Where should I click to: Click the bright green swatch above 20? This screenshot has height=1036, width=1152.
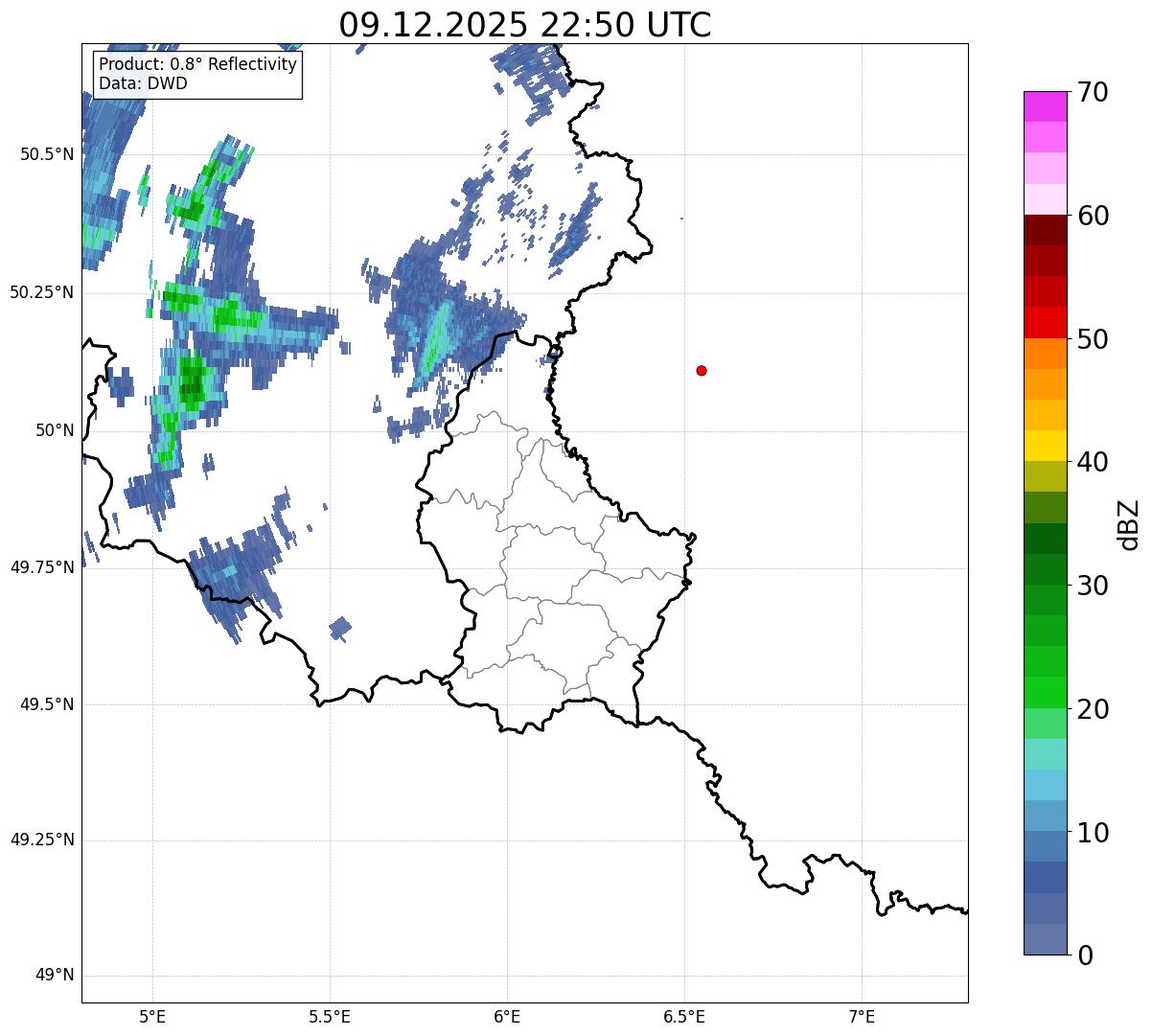(1046, 692)
